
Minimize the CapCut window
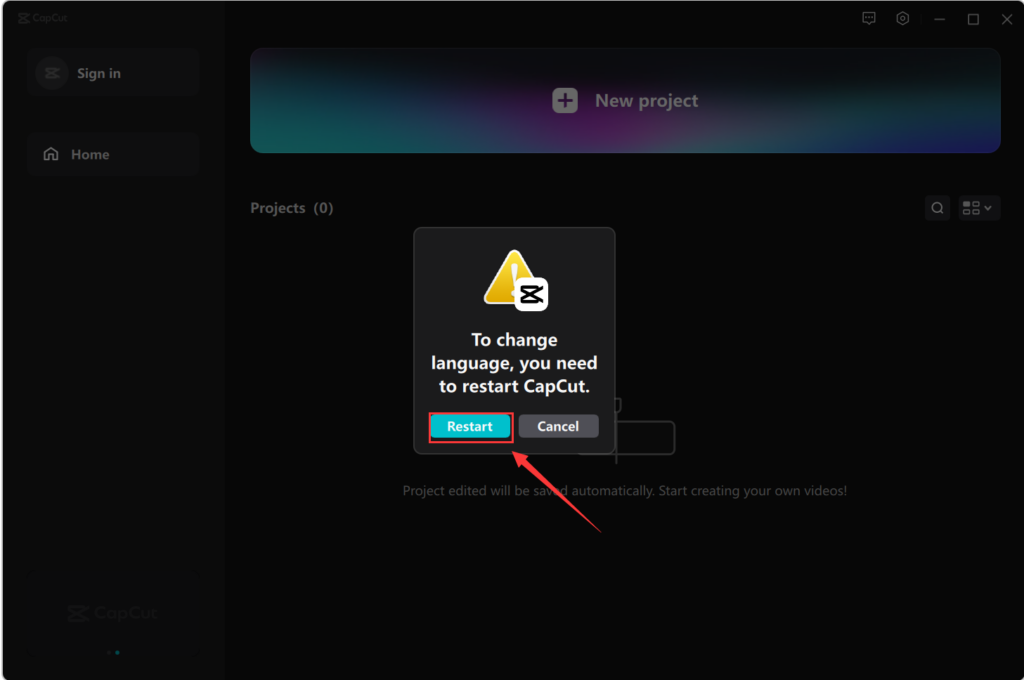click(x=939, y=20)
